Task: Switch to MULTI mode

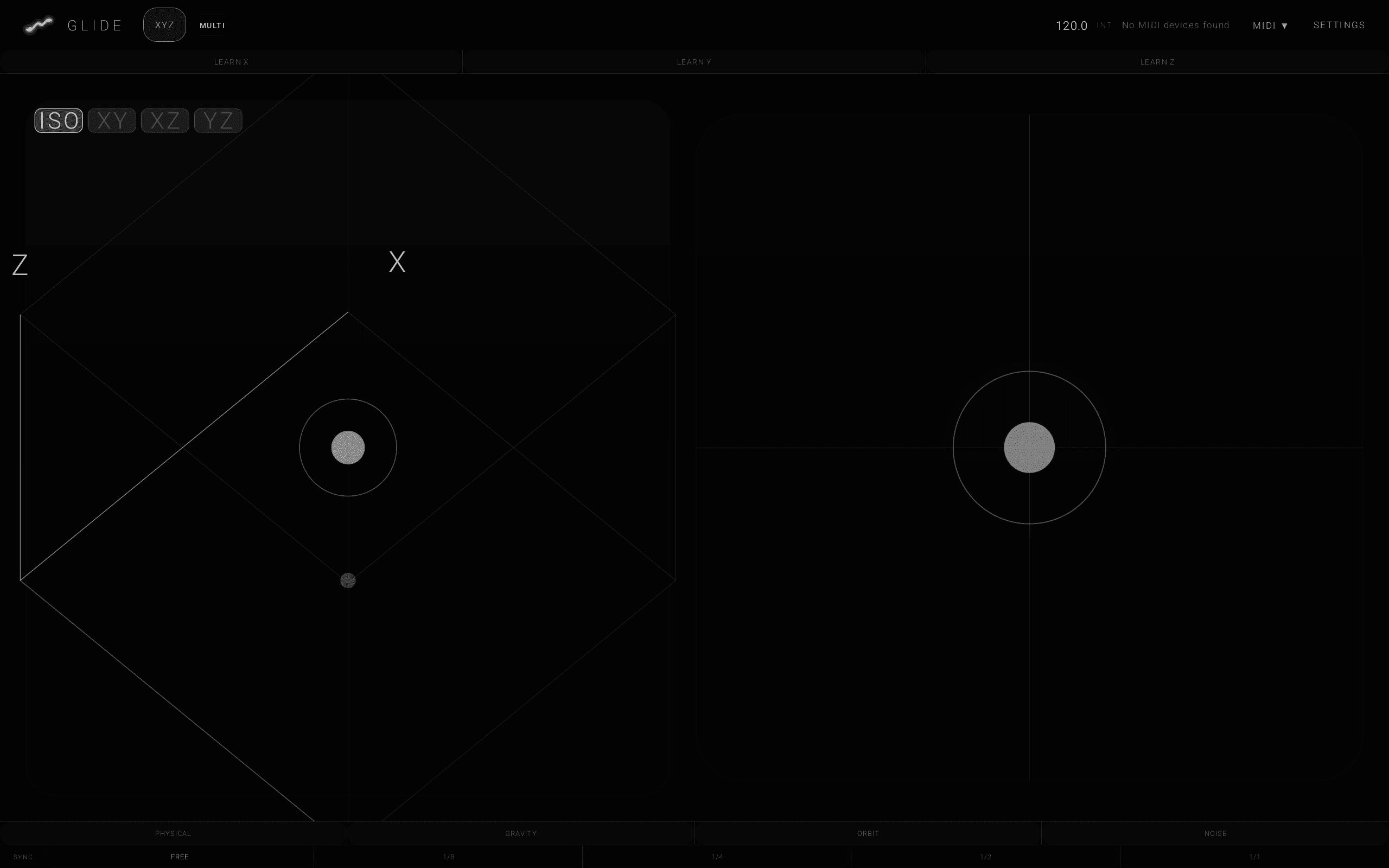Action: tap(212, 25)
